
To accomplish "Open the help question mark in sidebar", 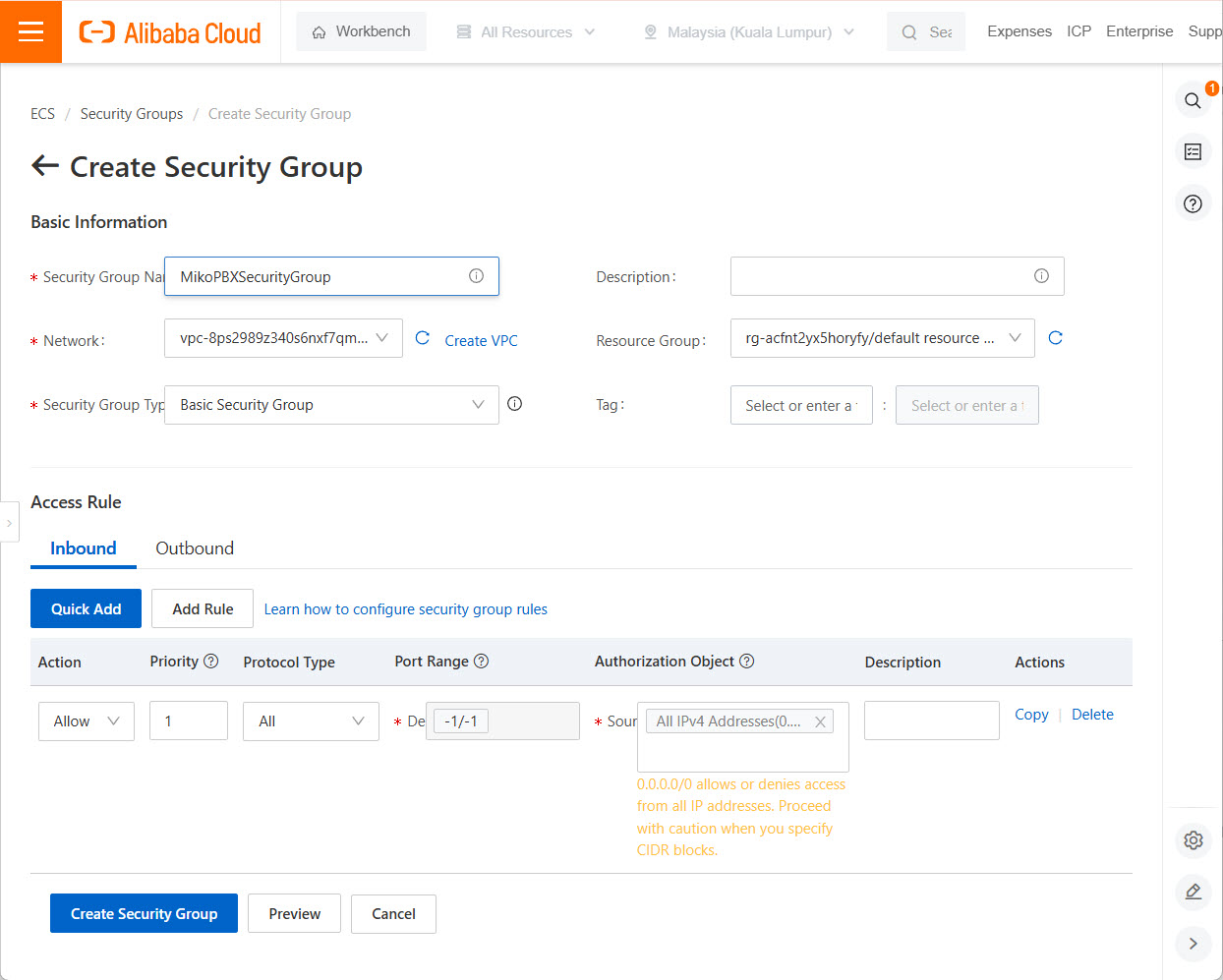I will [x=1193, y=203].
